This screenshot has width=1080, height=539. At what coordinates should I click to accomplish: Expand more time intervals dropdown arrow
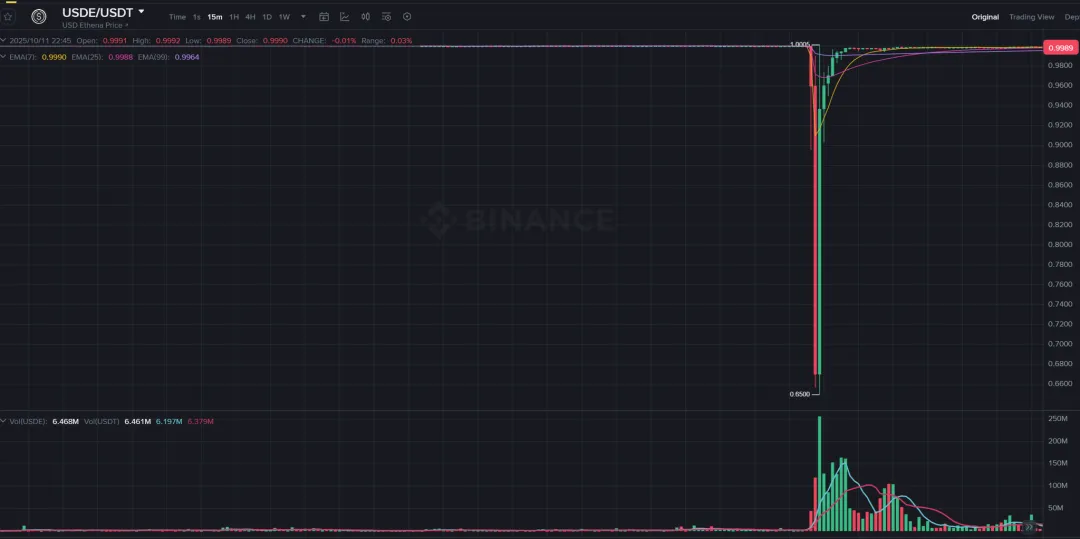pyautogui.click(x=303, y=17)
